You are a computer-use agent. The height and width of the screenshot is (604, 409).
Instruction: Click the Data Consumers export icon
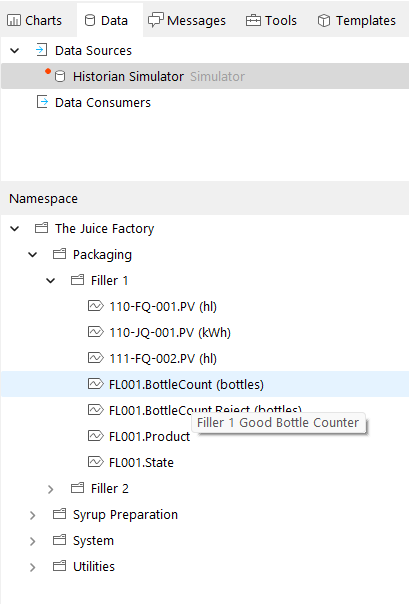[x=42, y=102]
